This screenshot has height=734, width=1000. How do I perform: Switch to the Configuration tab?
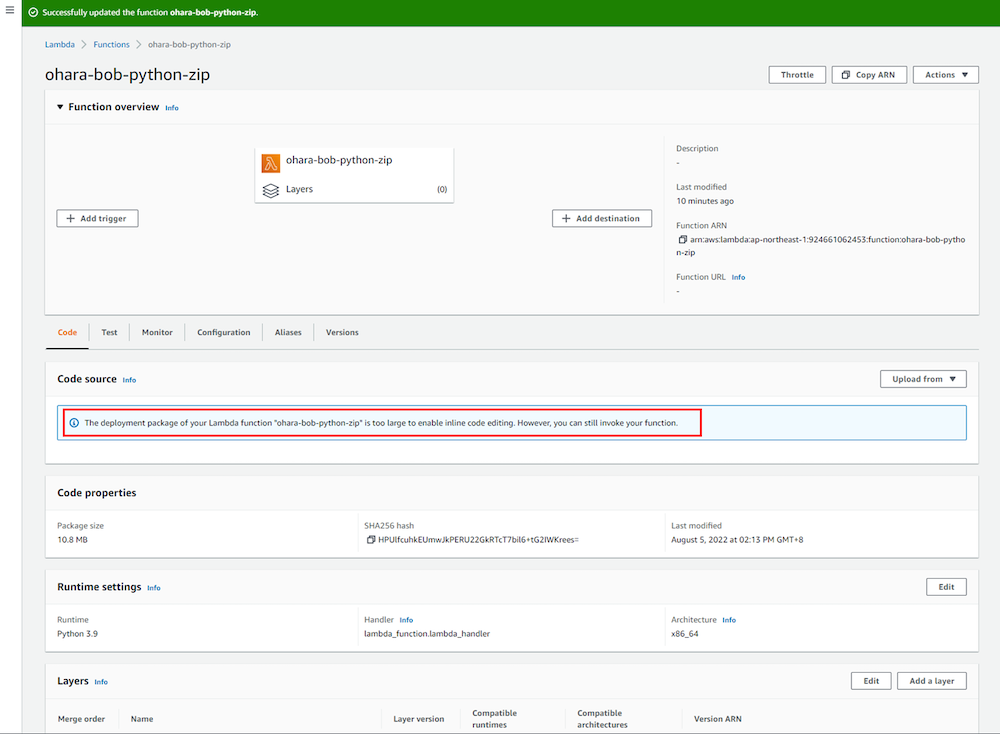224,332
